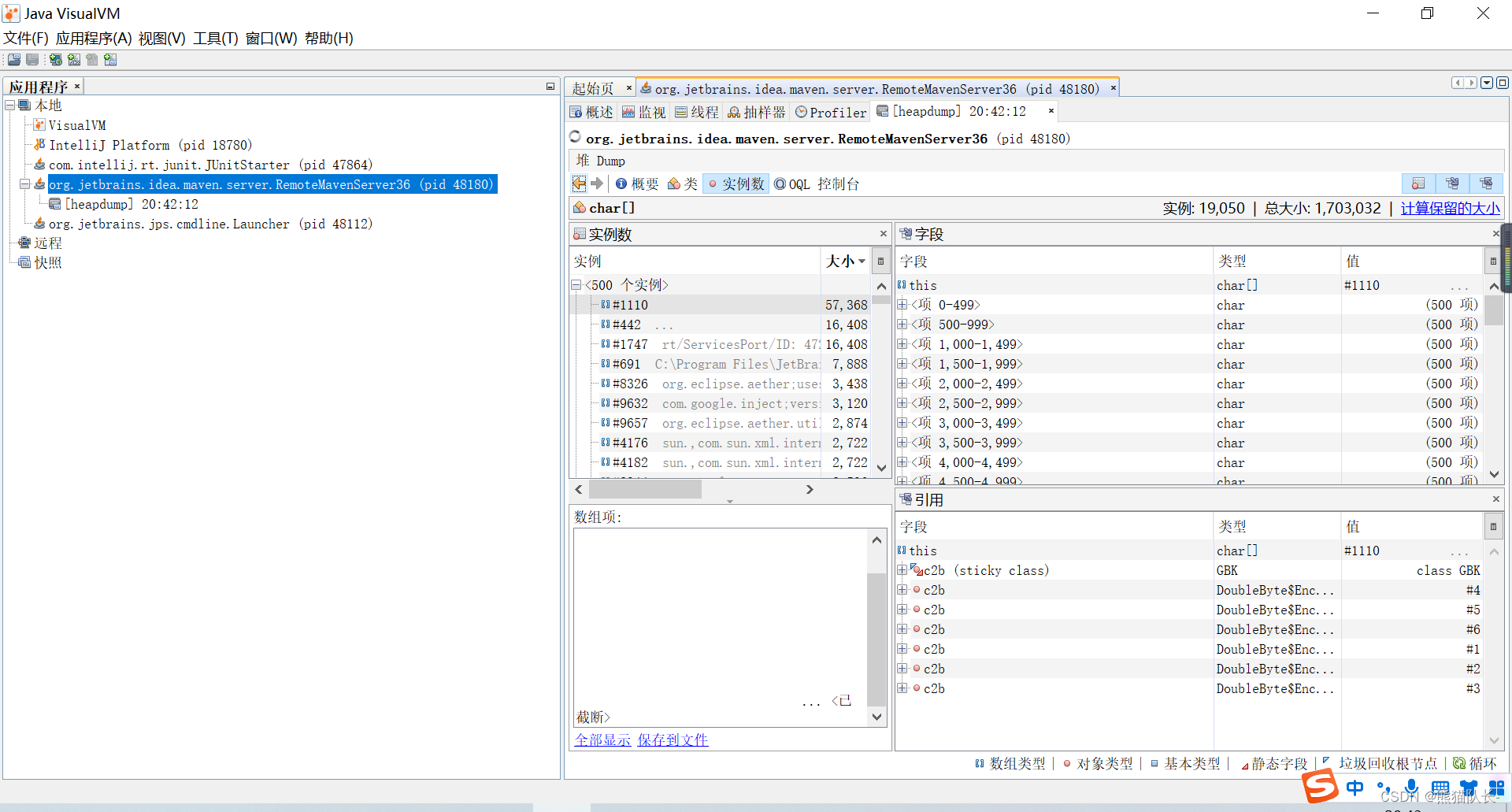Click the 数组项 text area
This screenshot has width=1512, height=812.
[x=720, y=627]
